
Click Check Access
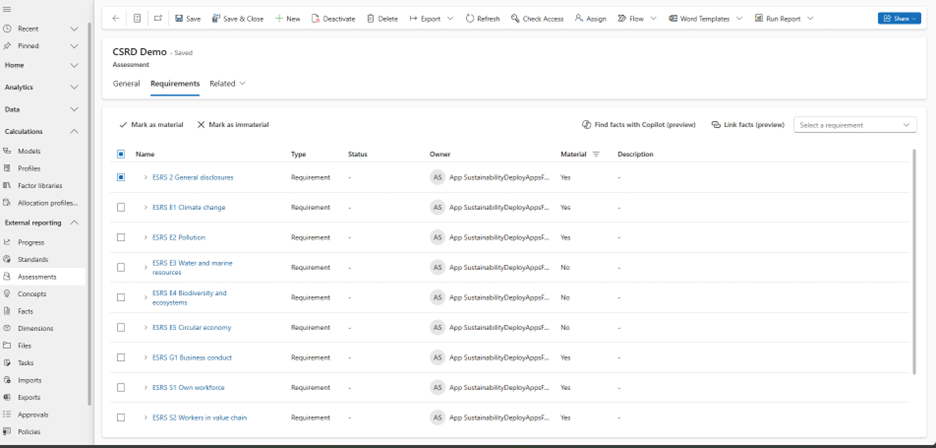pos(537,19)
